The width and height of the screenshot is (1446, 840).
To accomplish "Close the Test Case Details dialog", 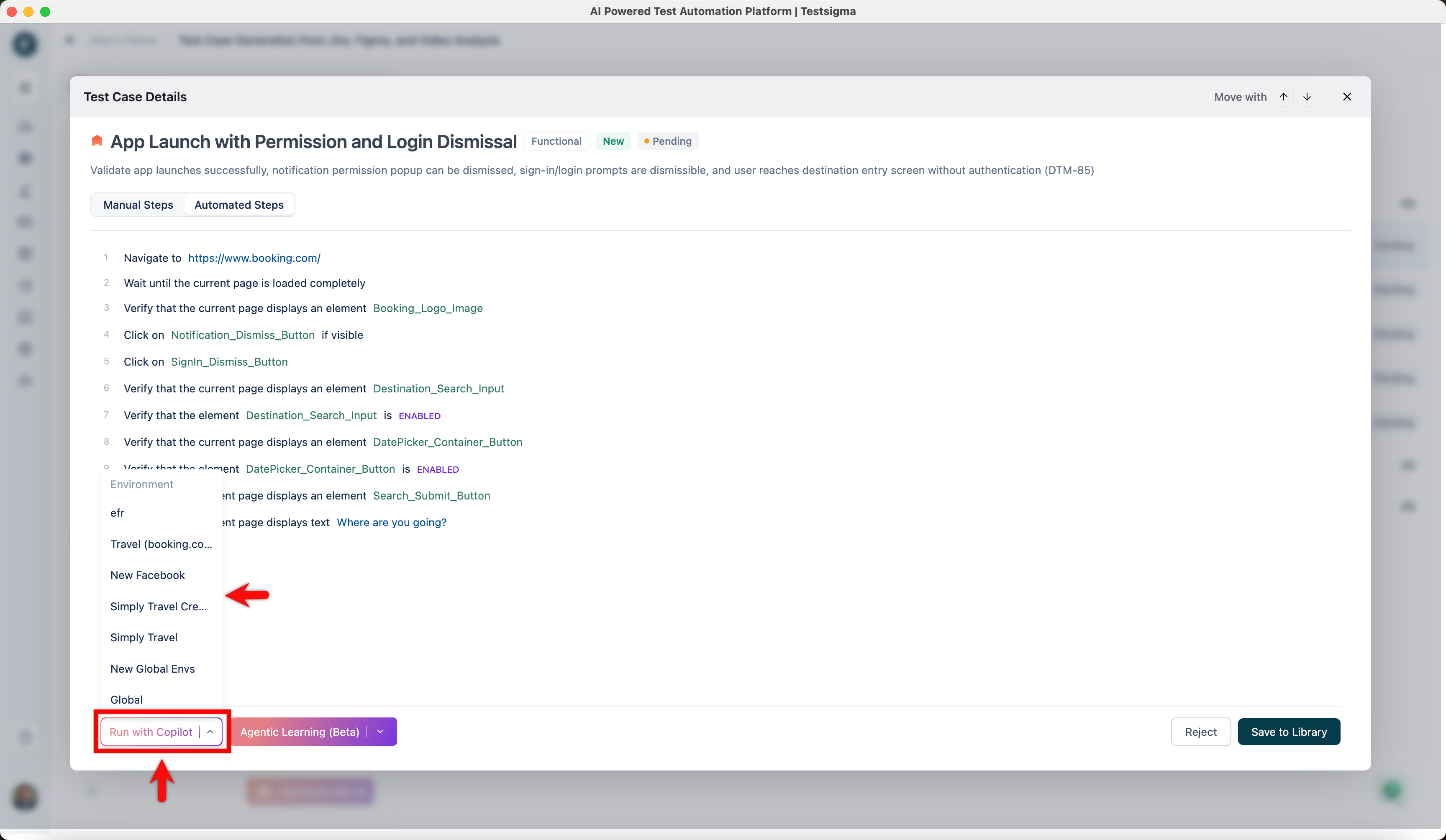I will click(1347, 96).
